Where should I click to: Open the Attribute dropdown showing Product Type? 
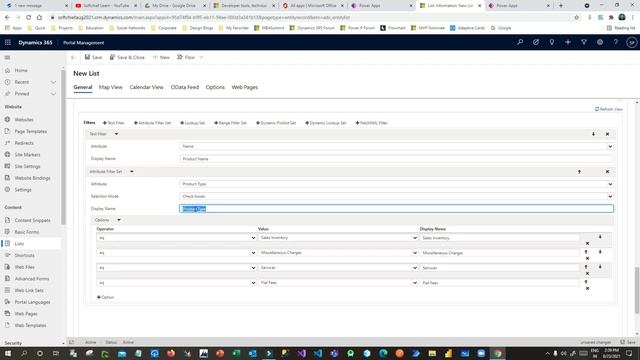tap(396, 184)
